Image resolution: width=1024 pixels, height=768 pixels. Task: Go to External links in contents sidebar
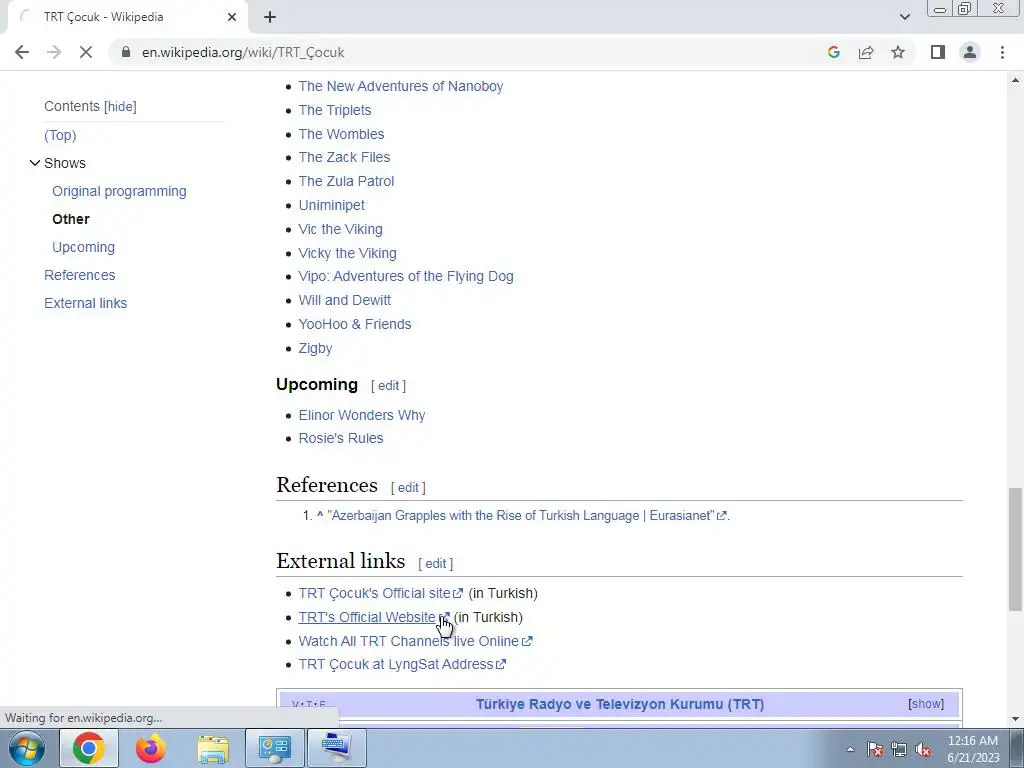[86, 304]
